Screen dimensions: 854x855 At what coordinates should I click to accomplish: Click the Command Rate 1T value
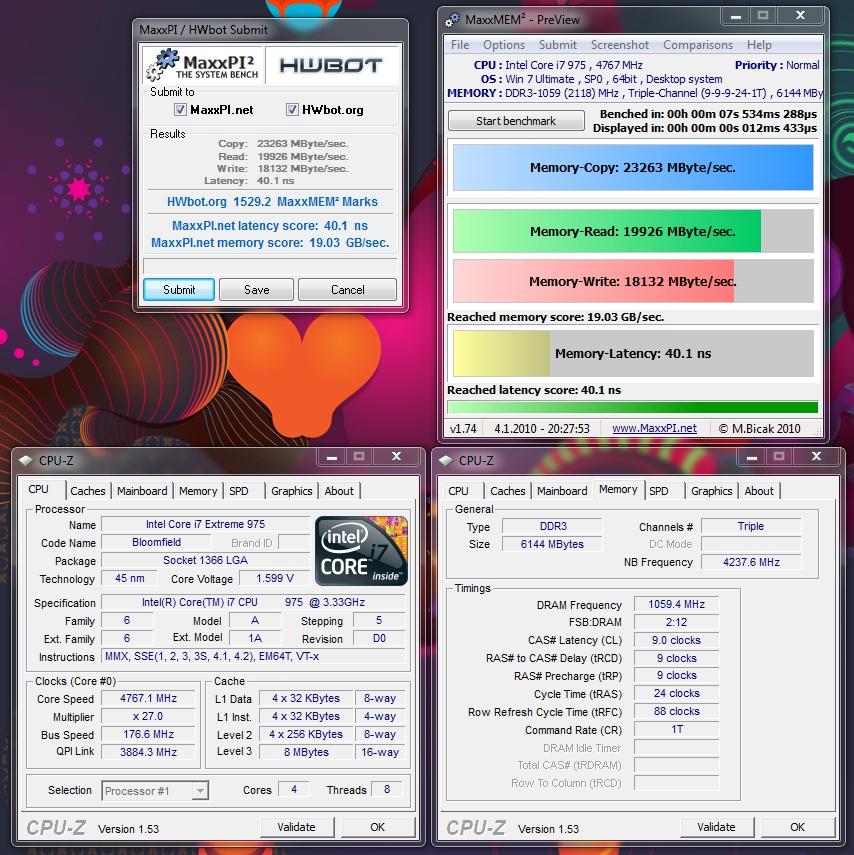[676, 730]
